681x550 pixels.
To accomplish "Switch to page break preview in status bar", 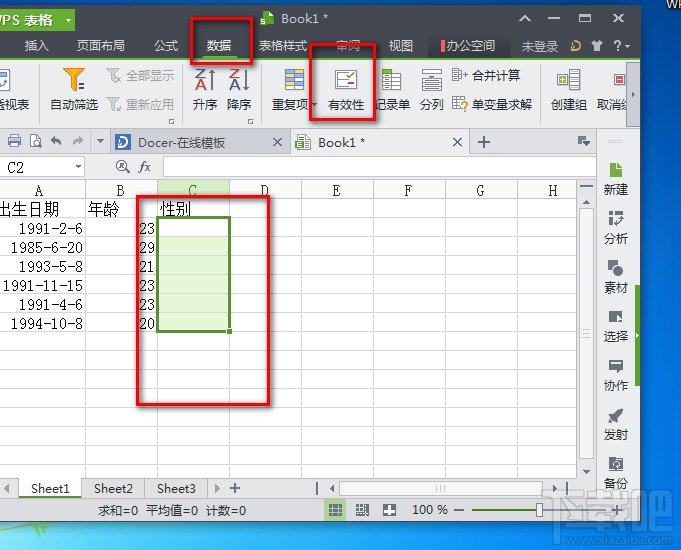I will (x=362, y=510).
